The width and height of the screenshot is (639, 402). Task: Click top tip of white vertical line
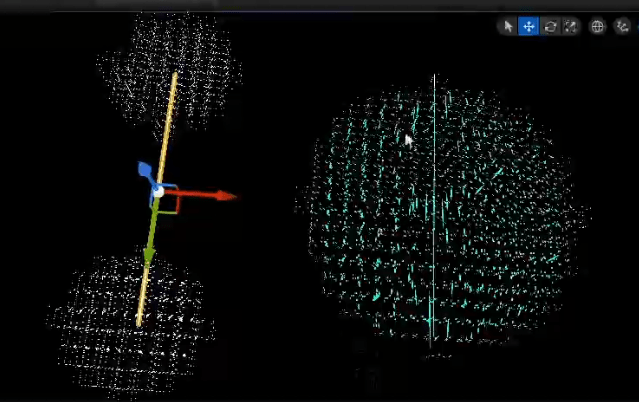(x=434, y=76)
